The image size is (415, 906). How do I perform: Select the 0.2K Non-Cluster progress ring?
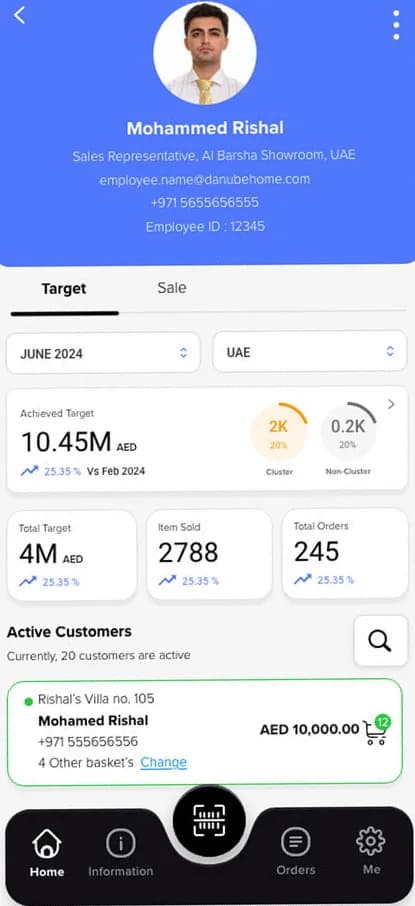coord(348,431)
